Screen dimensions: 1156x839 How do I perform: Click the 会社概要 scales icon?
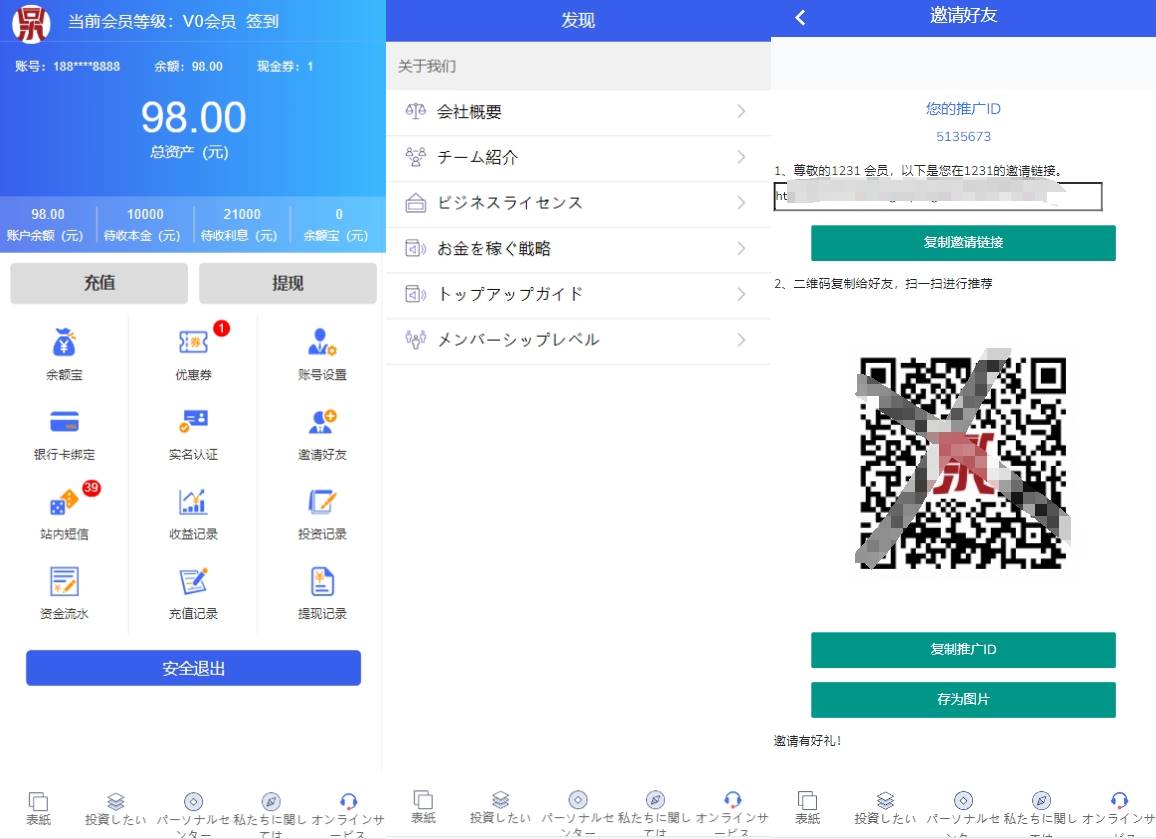tap(416, 111)
